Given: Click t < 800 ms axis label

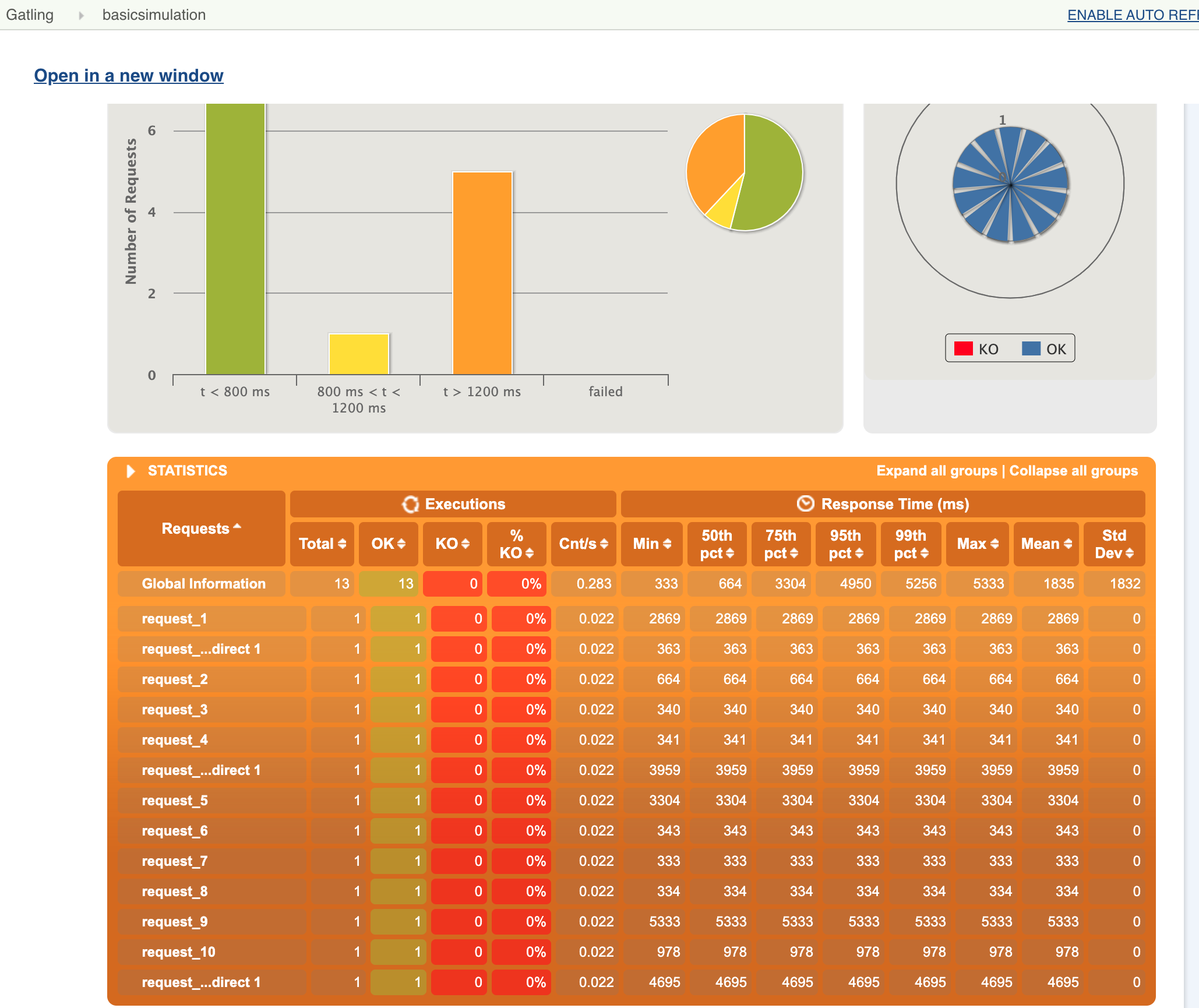Looking at the screenshot, I should [235, 392].
